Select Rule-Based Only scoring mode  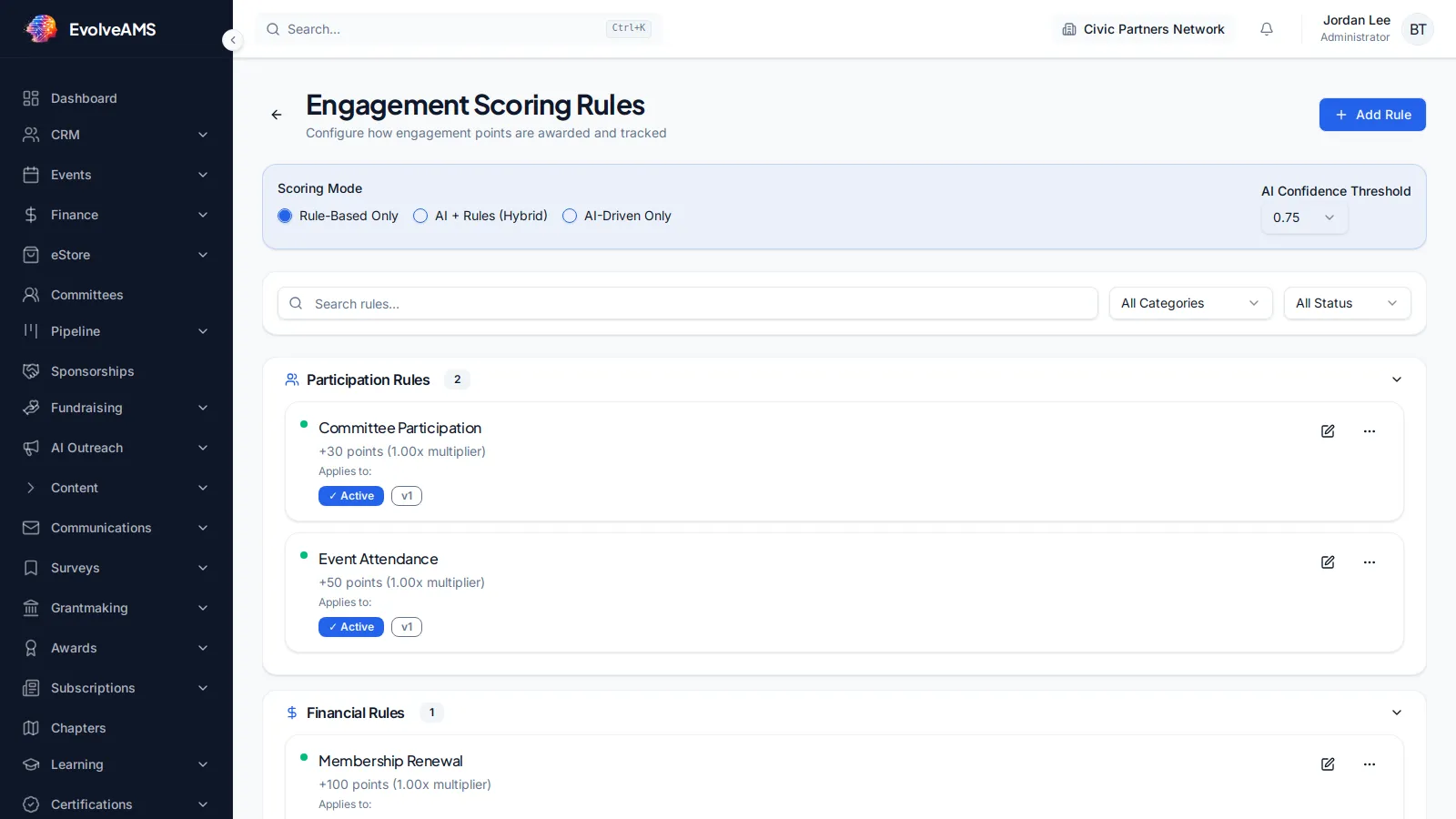(x=285, y=216)
